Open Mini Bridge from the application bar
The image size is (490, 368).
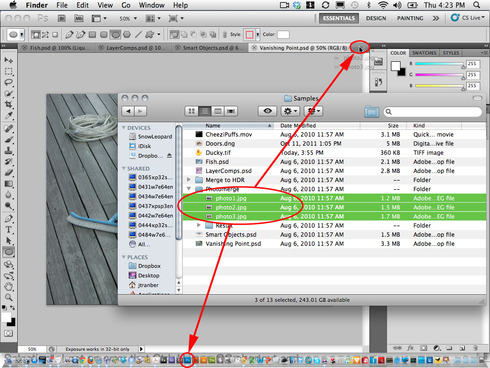pyautogui.click(x=79, y=18)
